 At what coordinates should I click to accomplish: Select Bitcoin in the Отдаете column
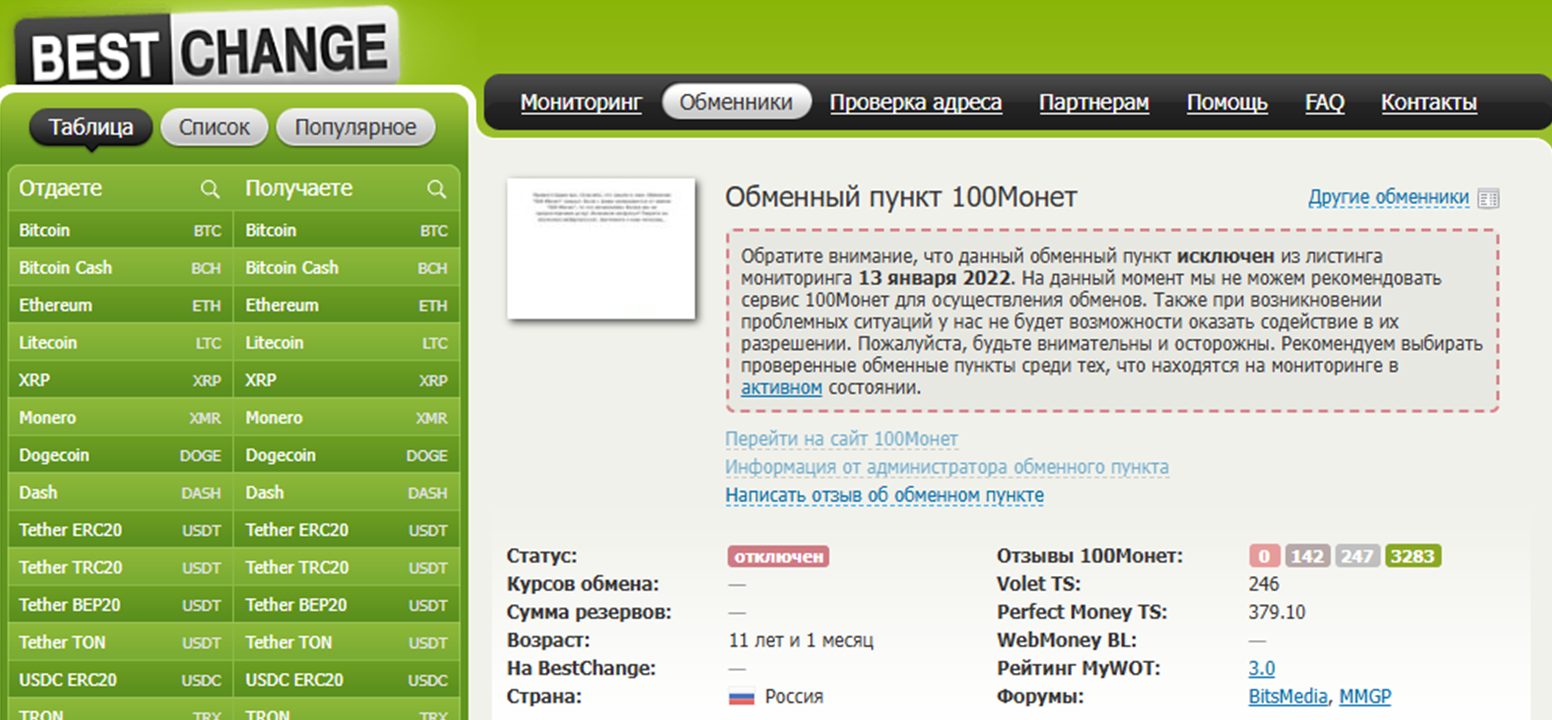[x=120, y=230]
